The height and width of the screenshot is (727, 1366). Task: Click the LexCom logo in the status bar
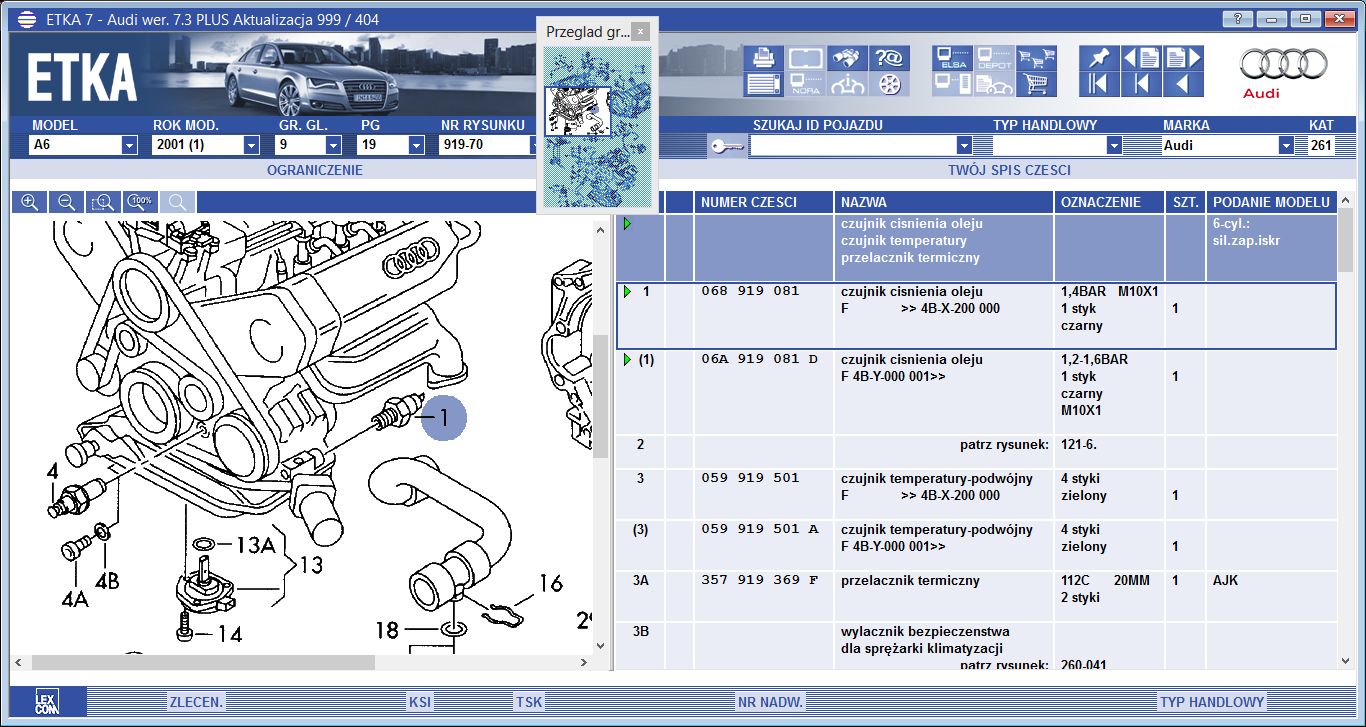point(47,701)
